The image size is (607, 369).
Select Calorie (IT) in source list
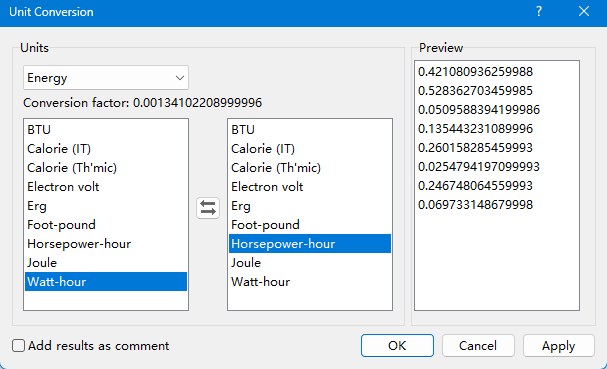click(106, 149)
